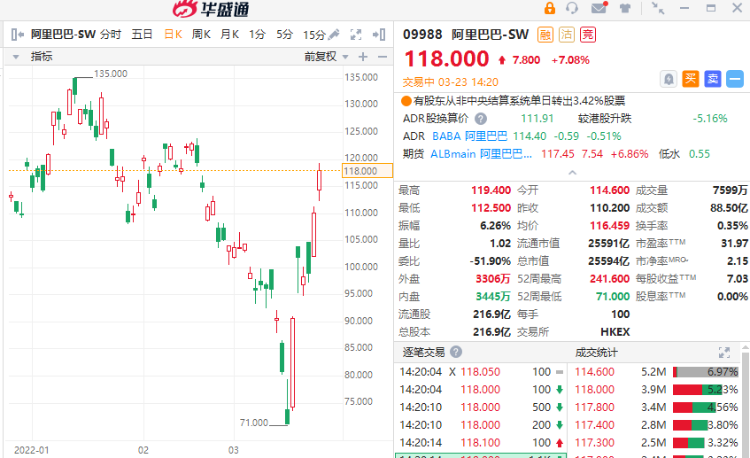Viewport: 750px width, 458px height.
Task: Expand chart to fullscreen icon
Action: tap(355, 34)
